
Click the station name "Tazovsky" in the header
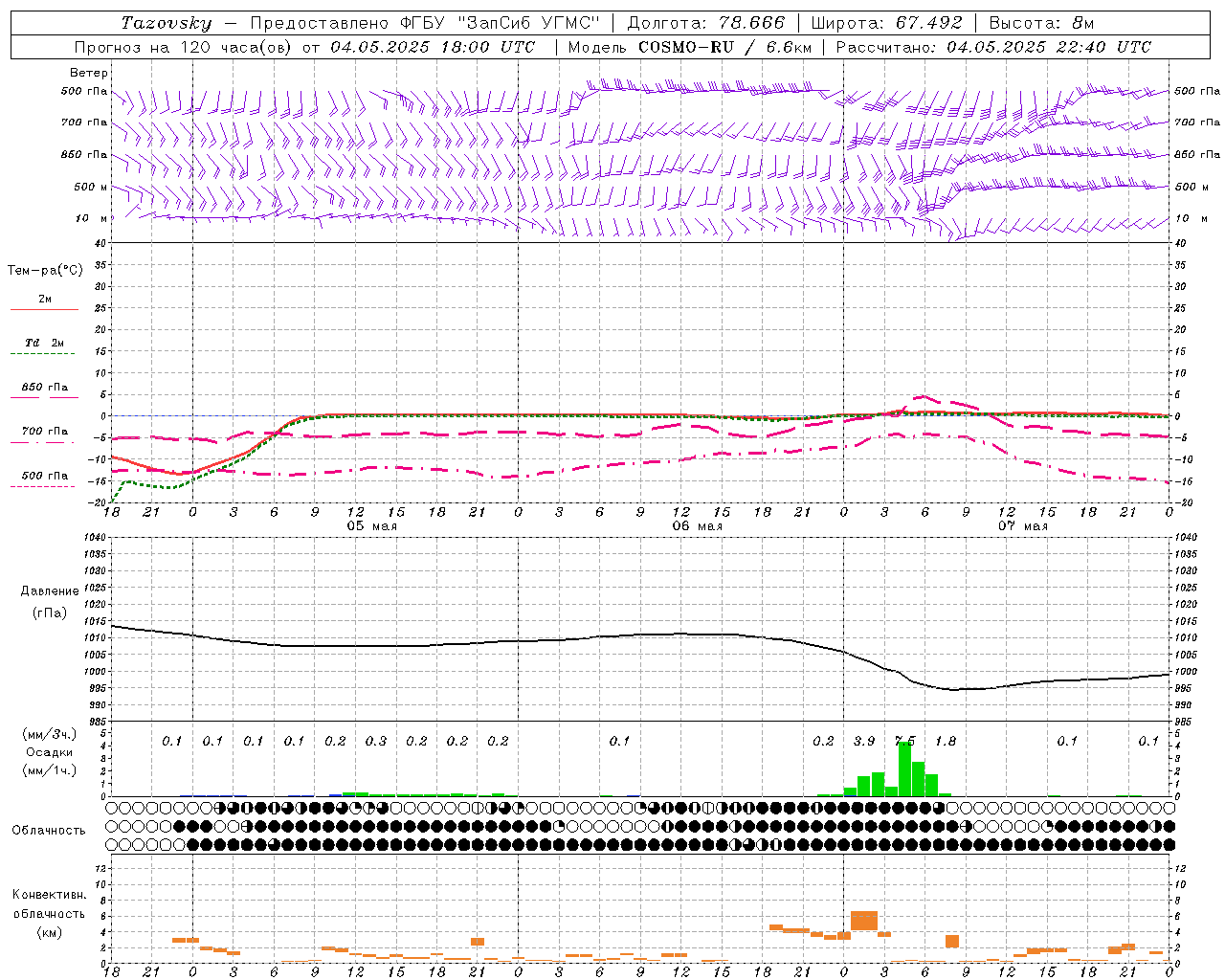(167, 23)
